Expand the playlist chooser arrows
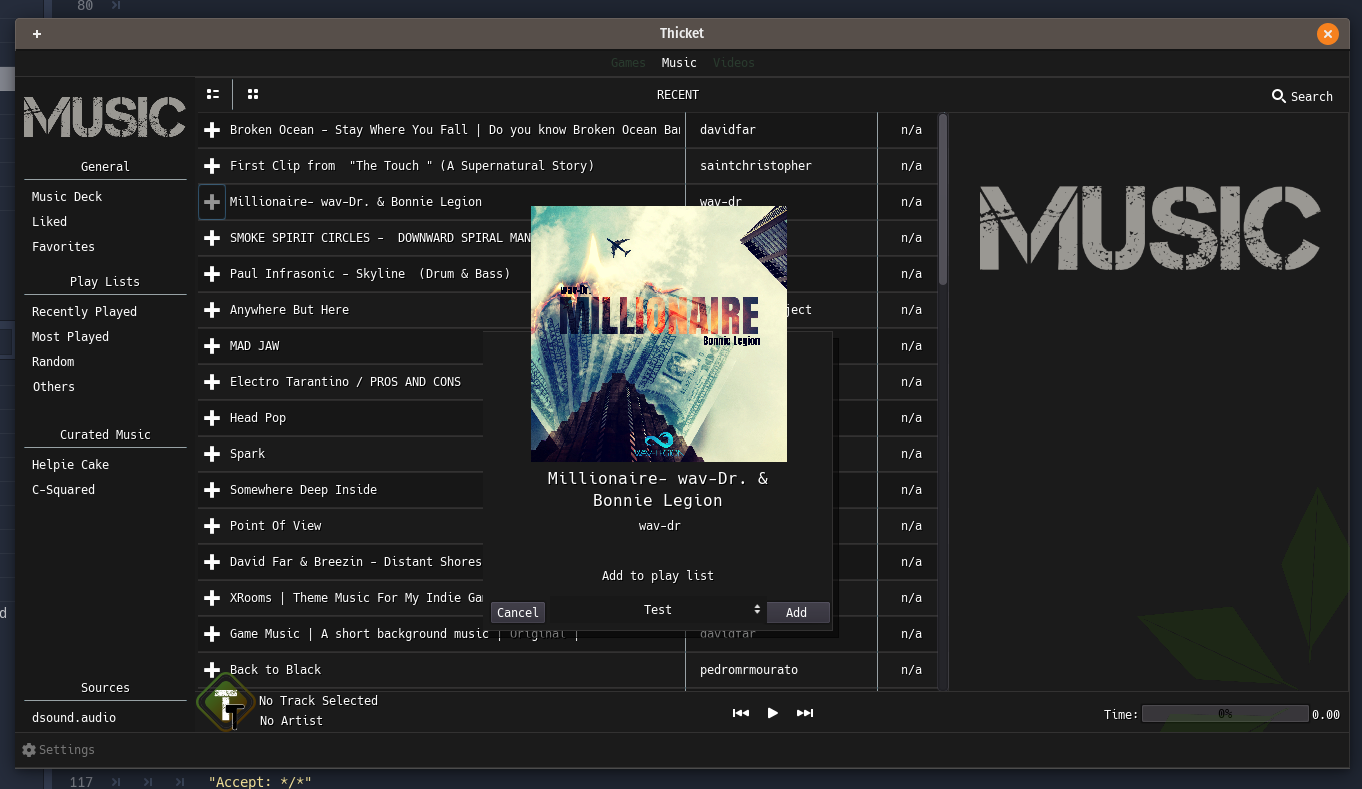The height and width of the screenshot is (789, 1362). click(758, 609)
